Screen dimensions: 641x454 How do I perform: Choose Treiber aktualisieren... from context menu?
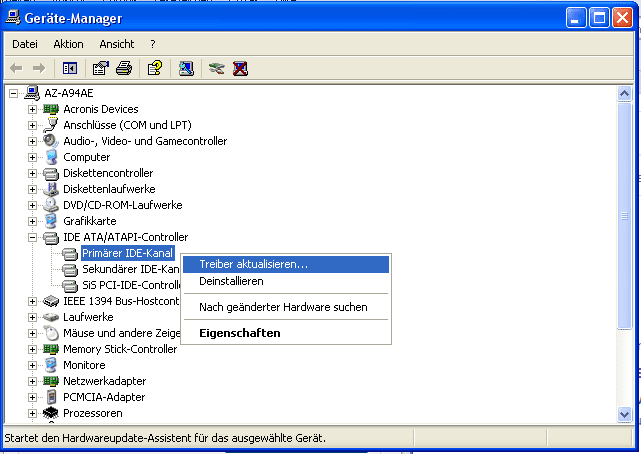coord(286,264)
